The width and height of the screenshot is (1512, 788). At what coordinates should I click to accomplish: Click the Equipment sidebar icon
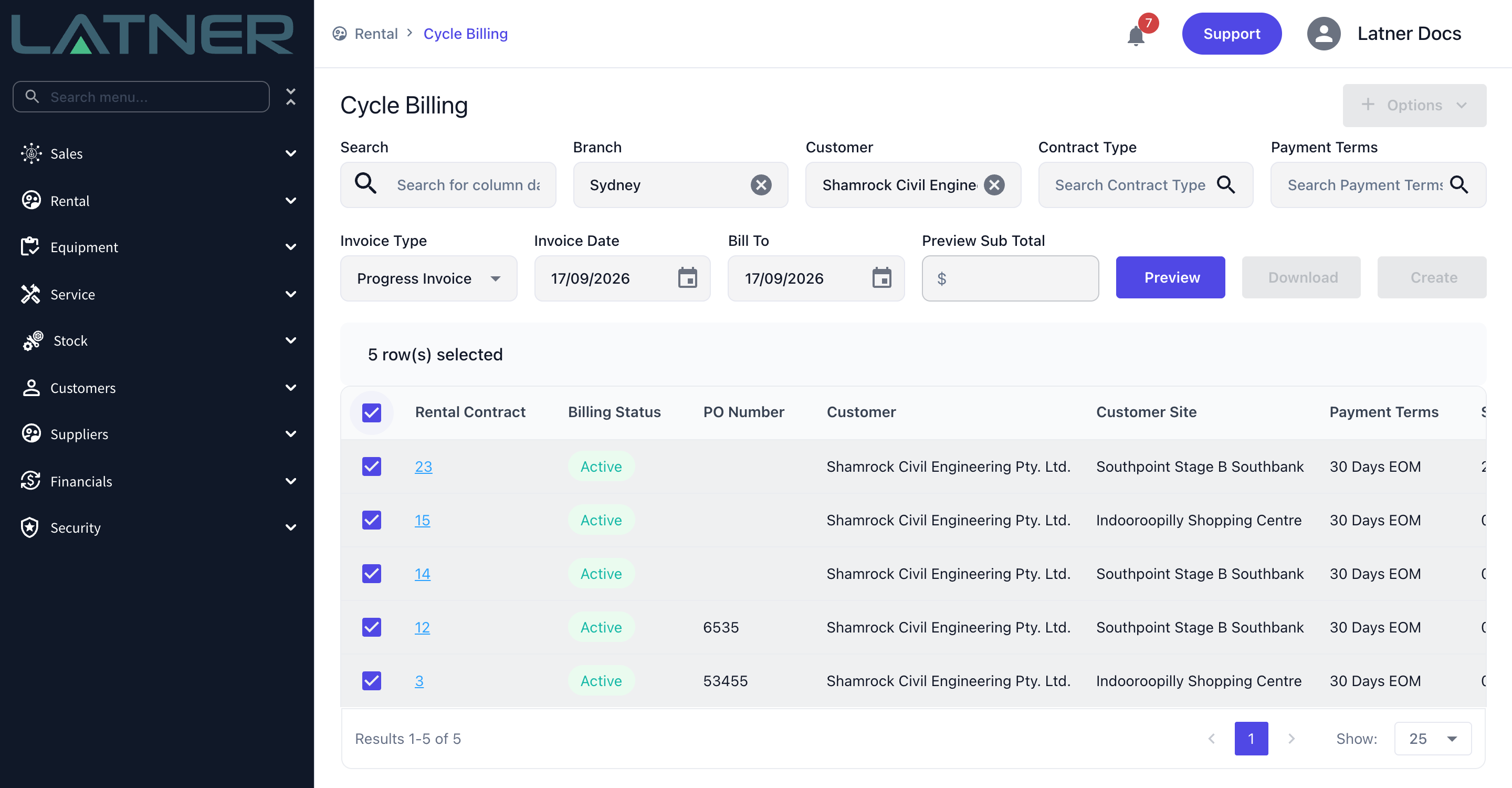(x=30, y=246)
